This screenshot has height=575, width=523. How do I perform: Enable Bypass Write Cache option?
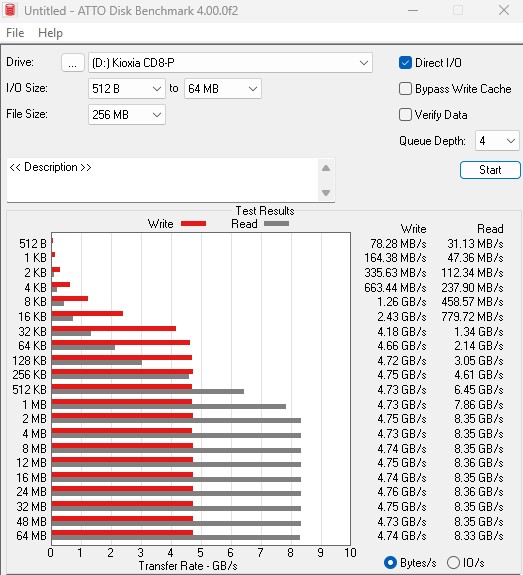pos(405,89)
